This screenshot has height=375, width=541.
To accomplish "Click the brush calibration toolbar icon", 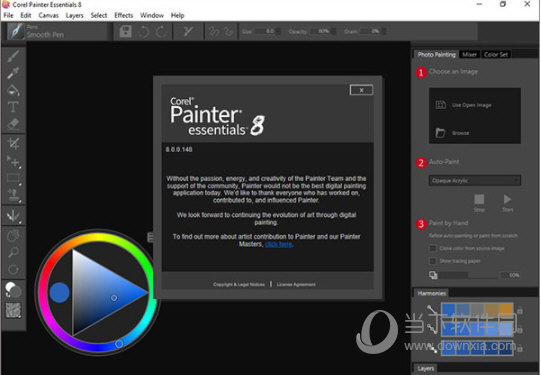I will (x=188, y=31).
